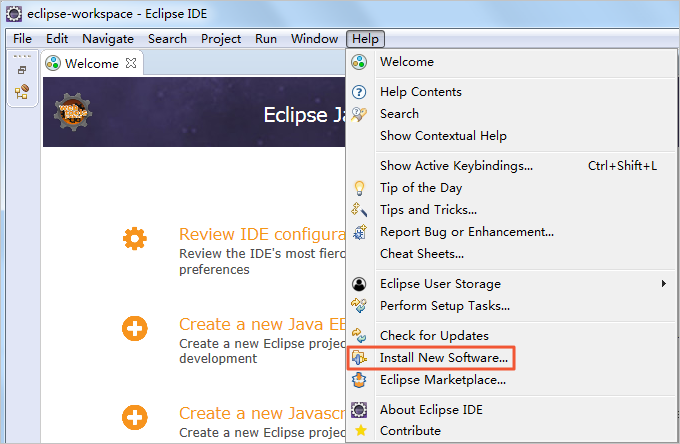Screen dimensions: 680x444
Task: Click the Create new Java EE plus icon
Action: [134, 328]
